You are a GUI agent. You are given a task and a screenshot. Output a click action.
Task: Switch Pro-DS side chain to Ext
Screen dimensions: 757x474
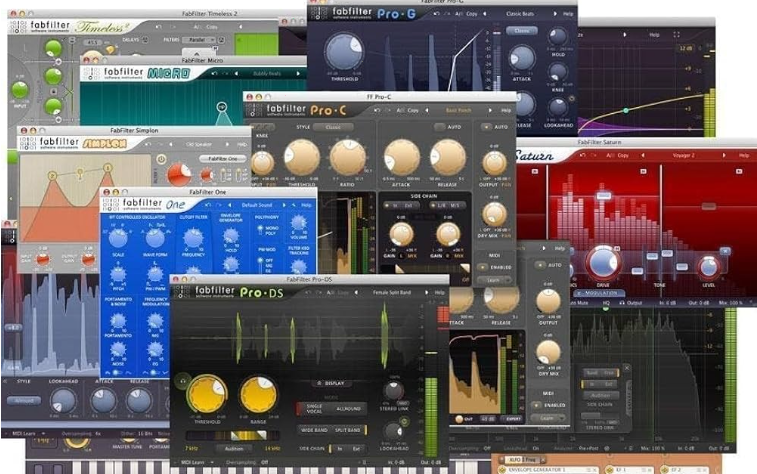[356, 449]
